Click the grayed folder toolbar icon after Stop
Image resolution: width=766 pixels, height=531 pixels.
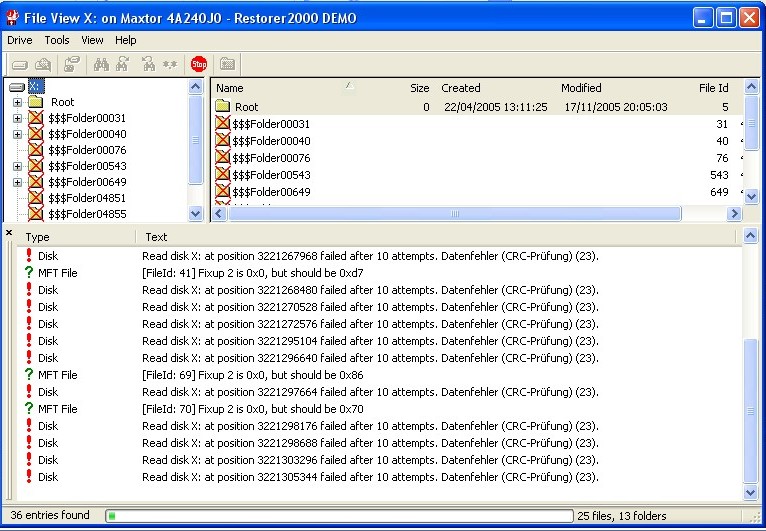(227, 64)
